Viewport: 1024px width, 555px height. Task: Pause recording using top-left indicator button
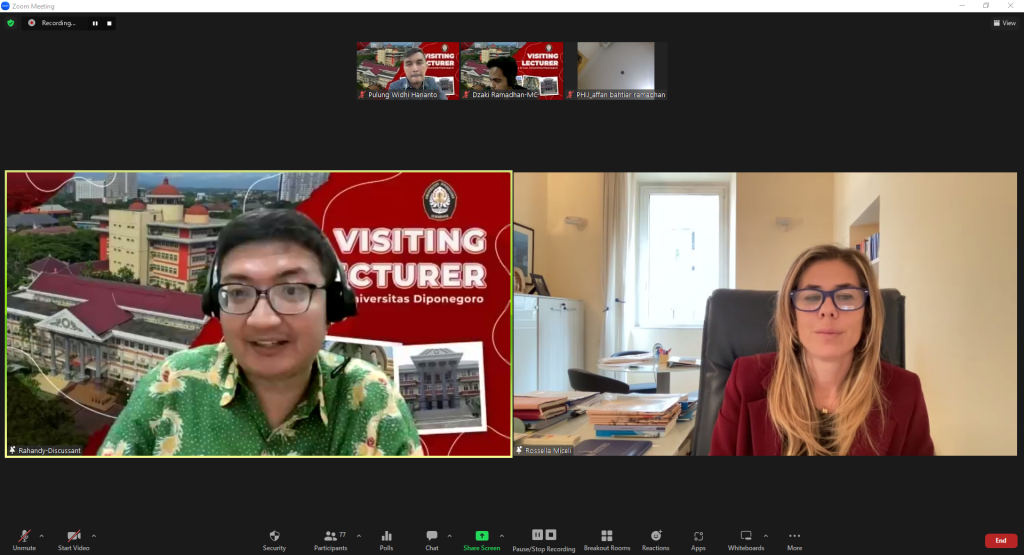tap(95, 24)
